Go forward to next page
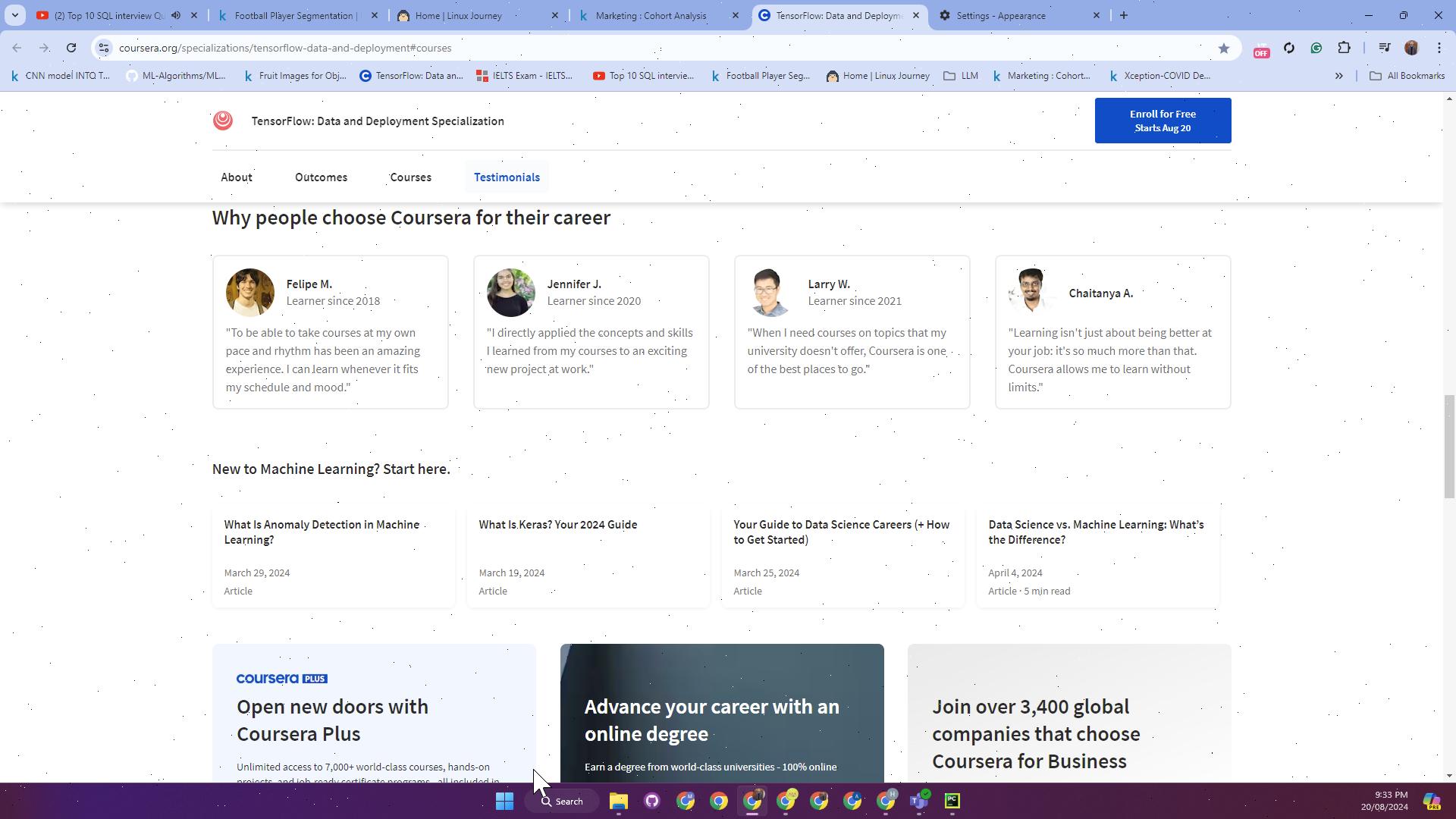The image size is (1456, 819). (x=44, y=48)
